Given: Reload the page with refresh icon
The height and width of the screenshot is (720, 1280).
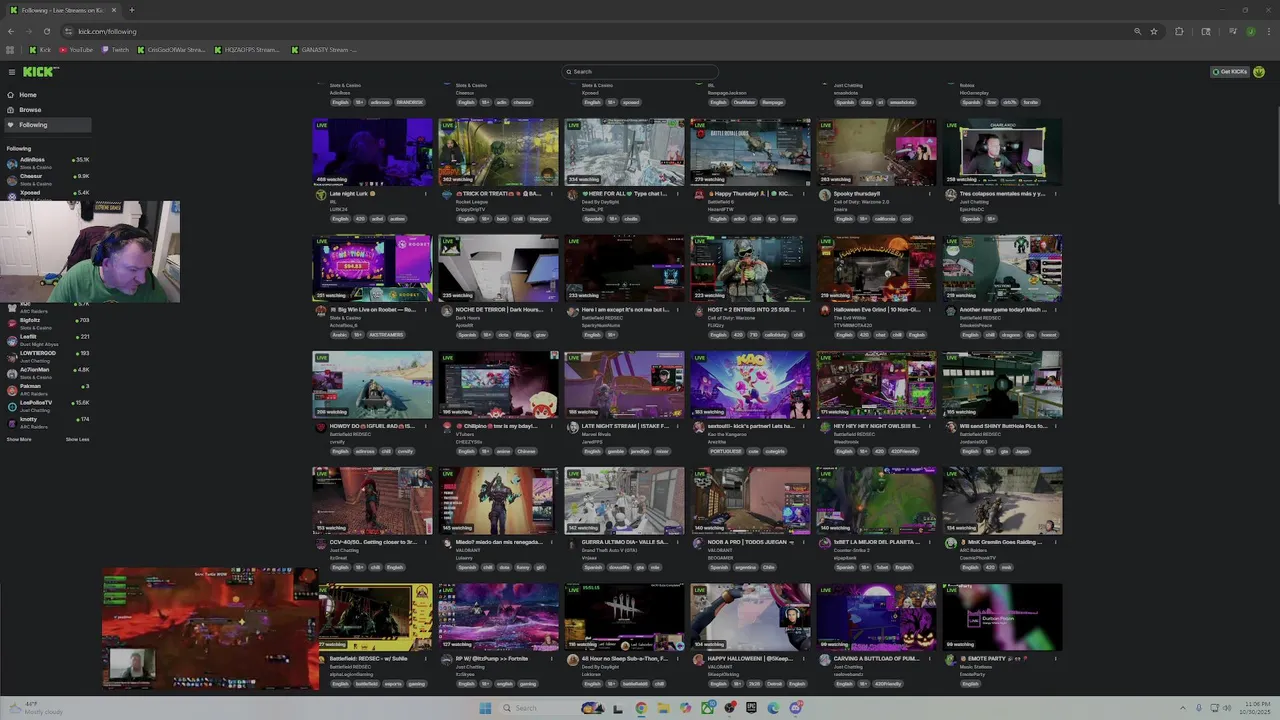Looking at the screenshot, I should [x=46, y=31].
